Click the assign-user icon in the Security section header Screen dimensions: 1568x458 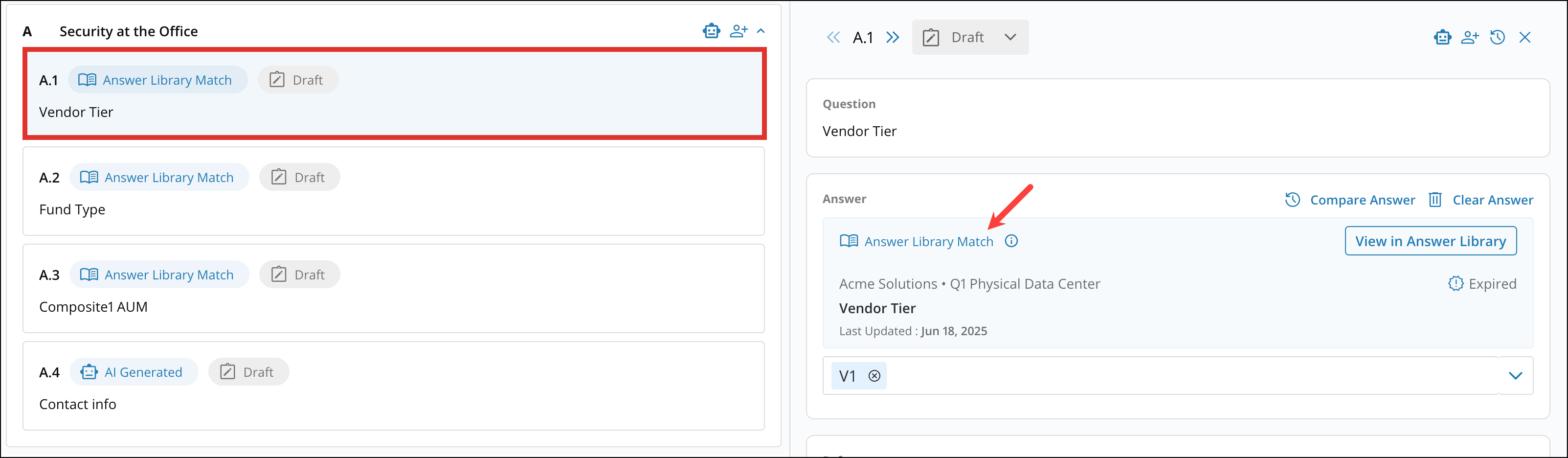[739, 30]
